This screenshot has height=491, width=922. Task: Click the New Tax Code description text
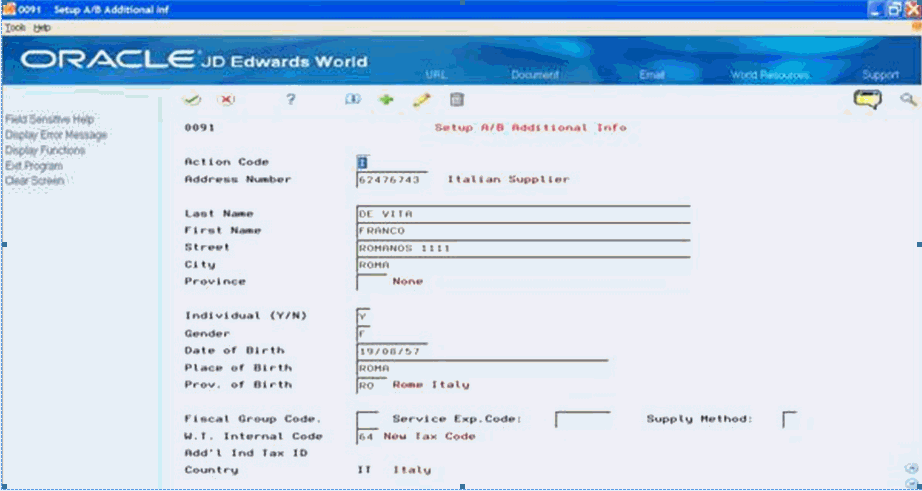click(x=429, y=436)
